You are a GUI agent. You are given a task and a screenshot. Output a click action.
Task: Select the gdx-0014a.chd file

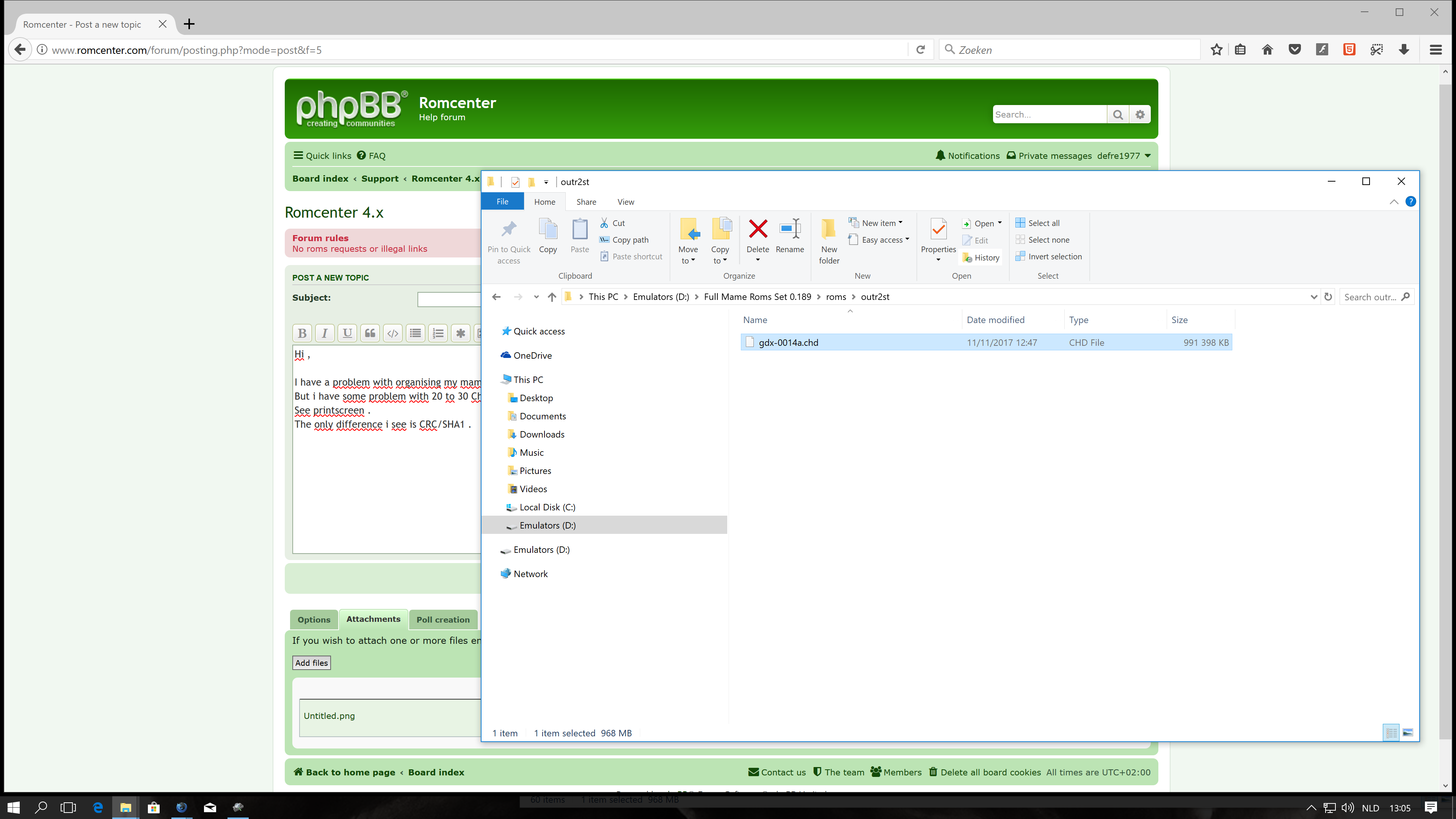tap(986, 342)
